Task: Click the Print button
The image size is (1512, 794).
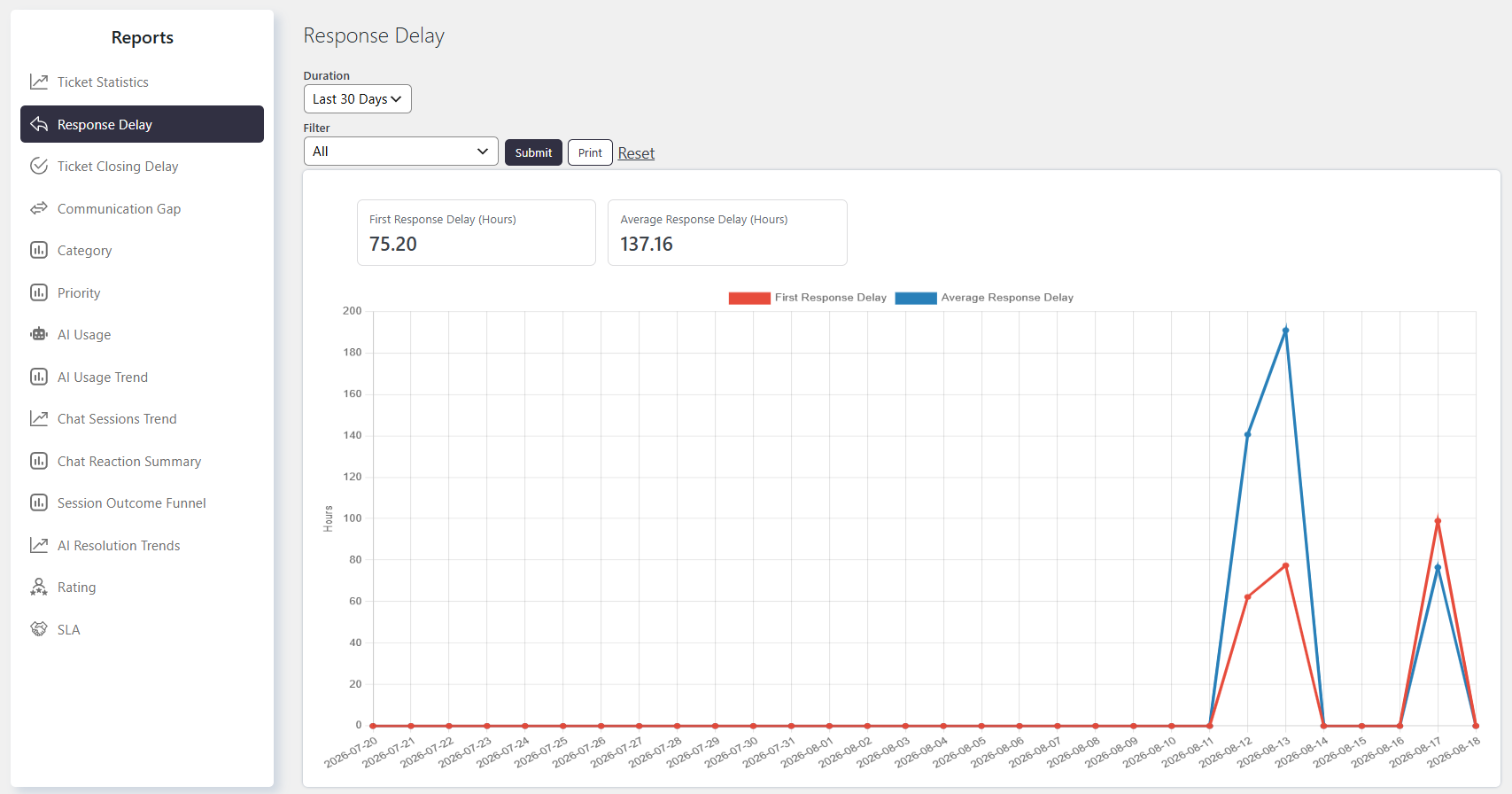Action: coord(590,152)
